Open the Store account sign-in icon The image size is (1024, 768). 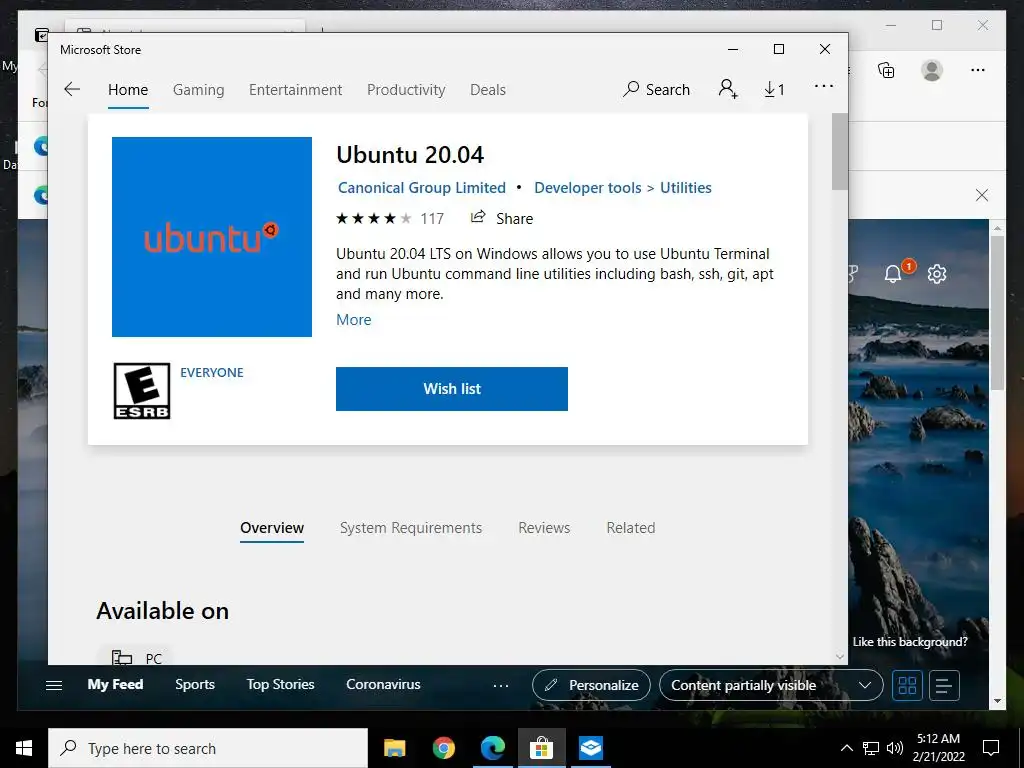(x=728, y=89)
